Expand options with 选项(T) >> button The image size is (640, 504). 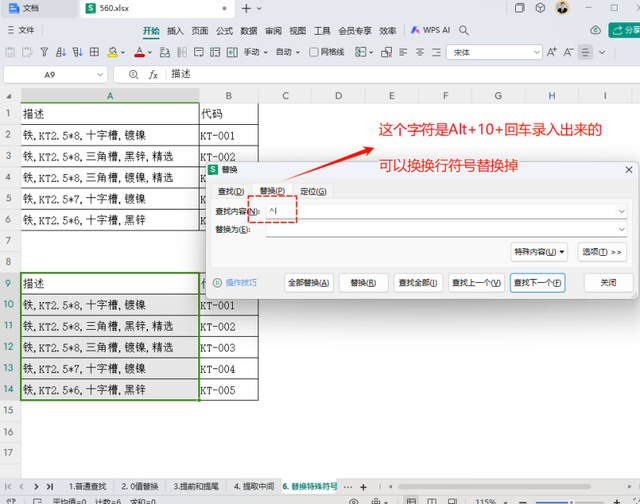click(602, 252)
